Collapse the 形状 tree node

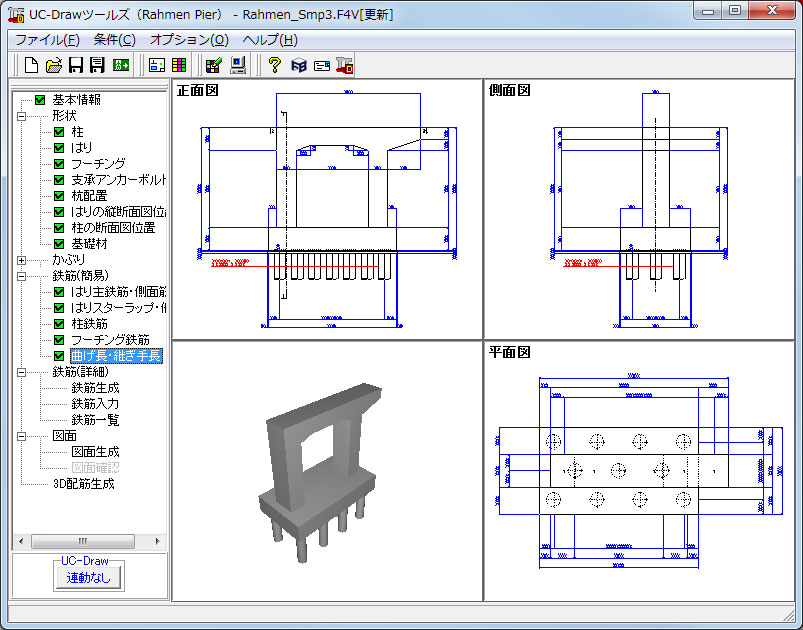[22, 116]
